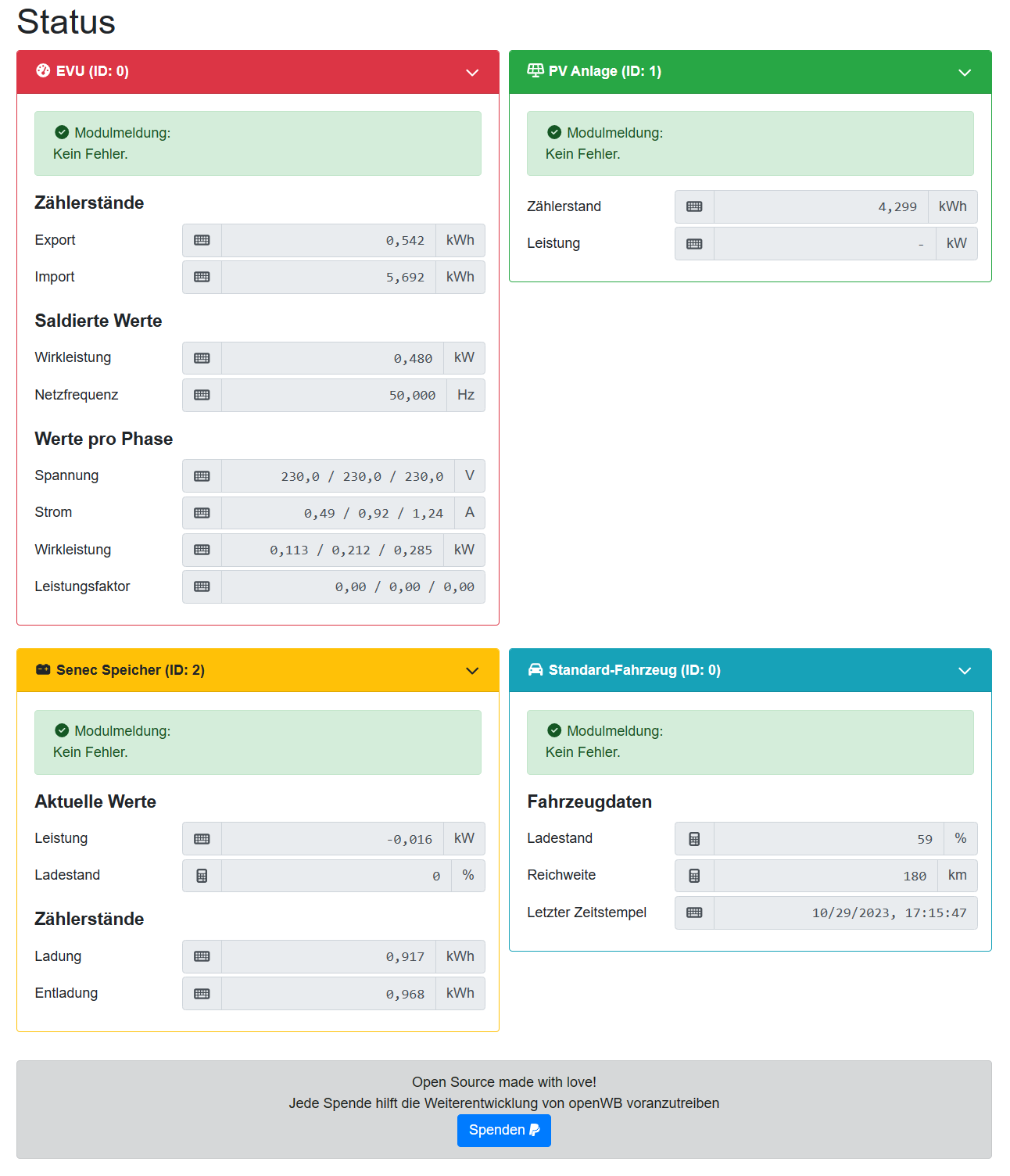Collapse the Senec Speicher card chevron
Screen dimensions: 1010x1176
click(x=472, y=671)
